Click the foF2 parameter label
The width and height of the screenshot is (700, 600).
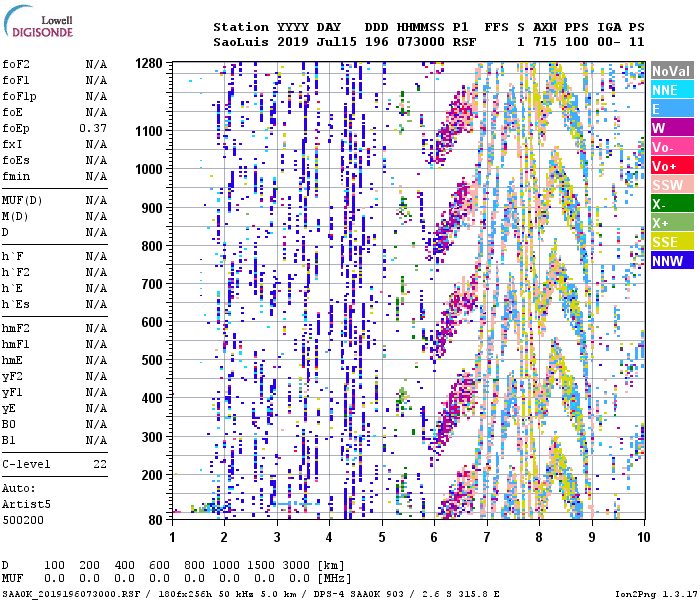coord(16,64)
